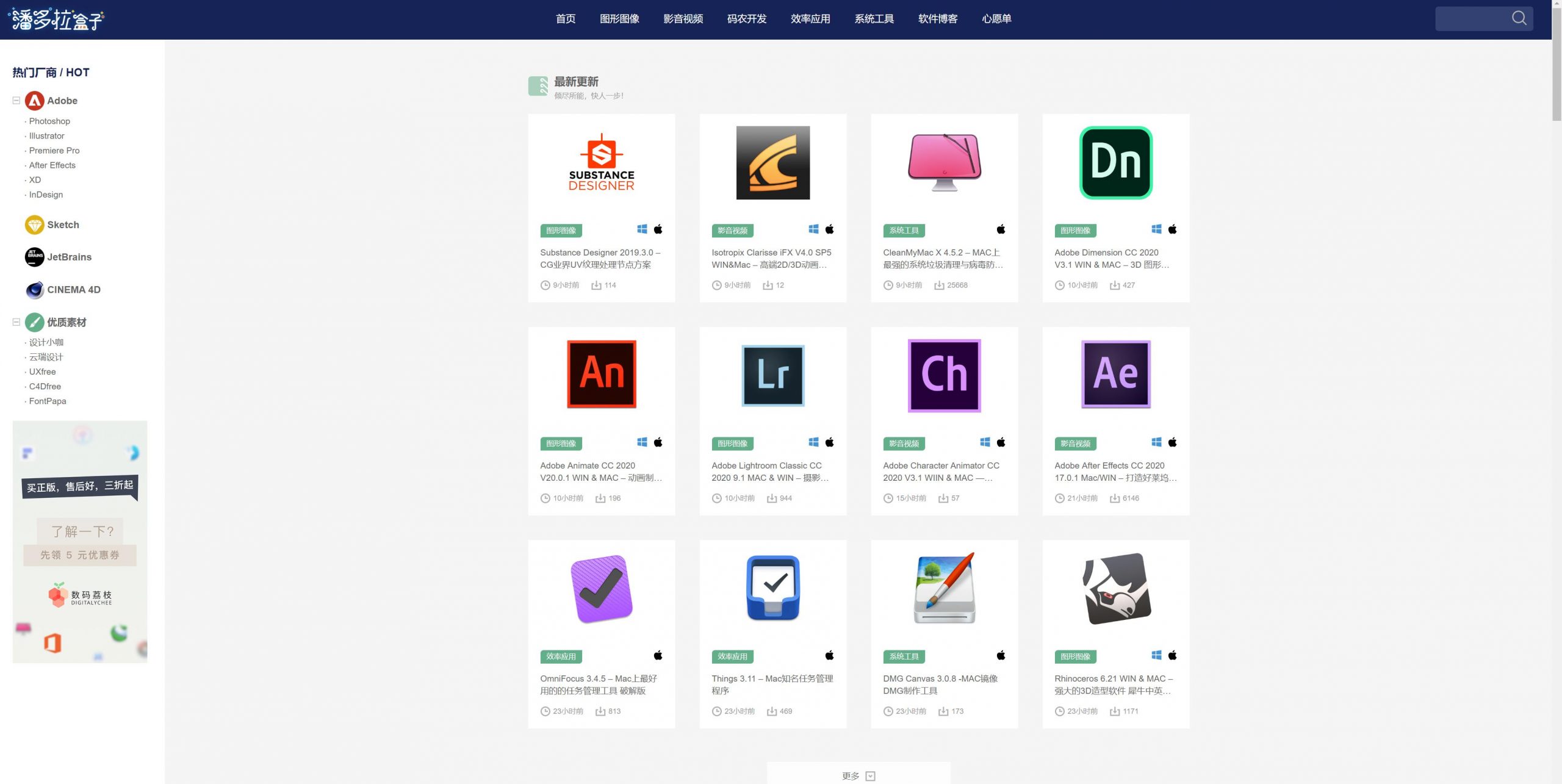Click the Isotropix Clarisse app icon

point(773,162)
